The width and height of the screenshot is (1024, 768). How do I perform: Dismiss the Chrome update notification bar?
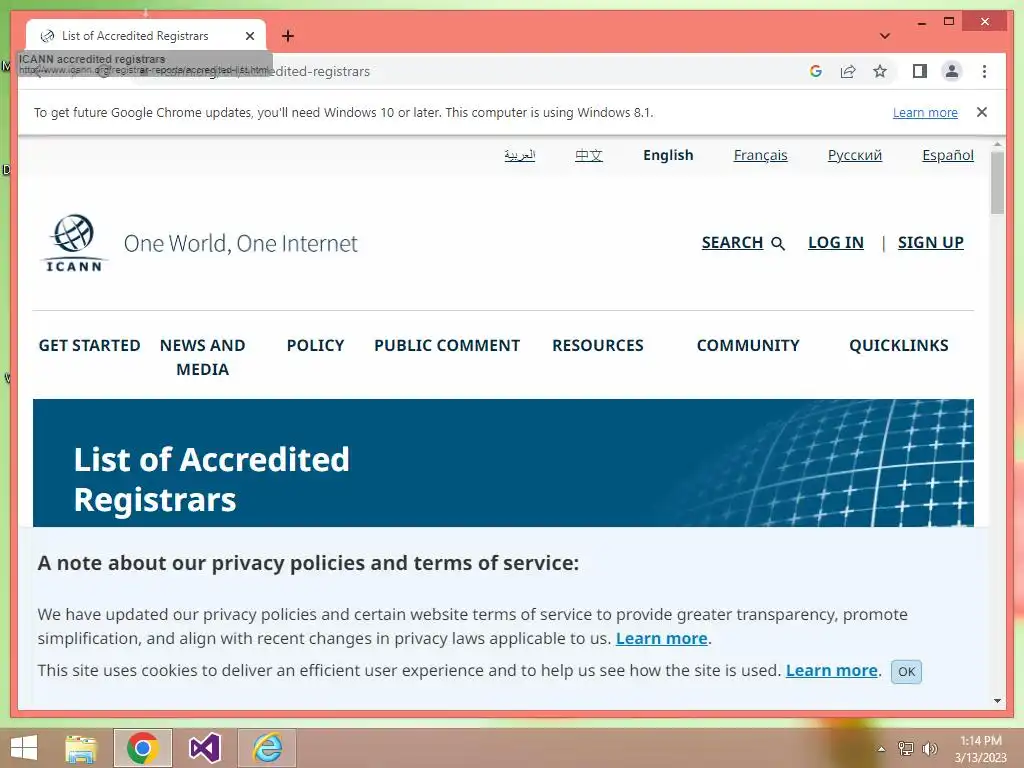pyautogui.click(x=982, y=112)
